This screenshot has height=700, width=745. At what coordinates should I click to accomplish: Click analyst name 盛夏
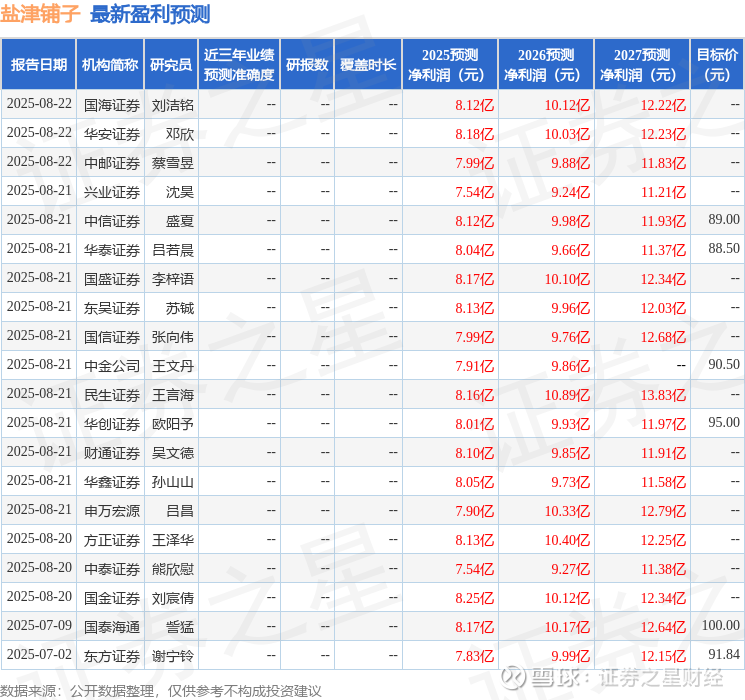pos(180,221)
